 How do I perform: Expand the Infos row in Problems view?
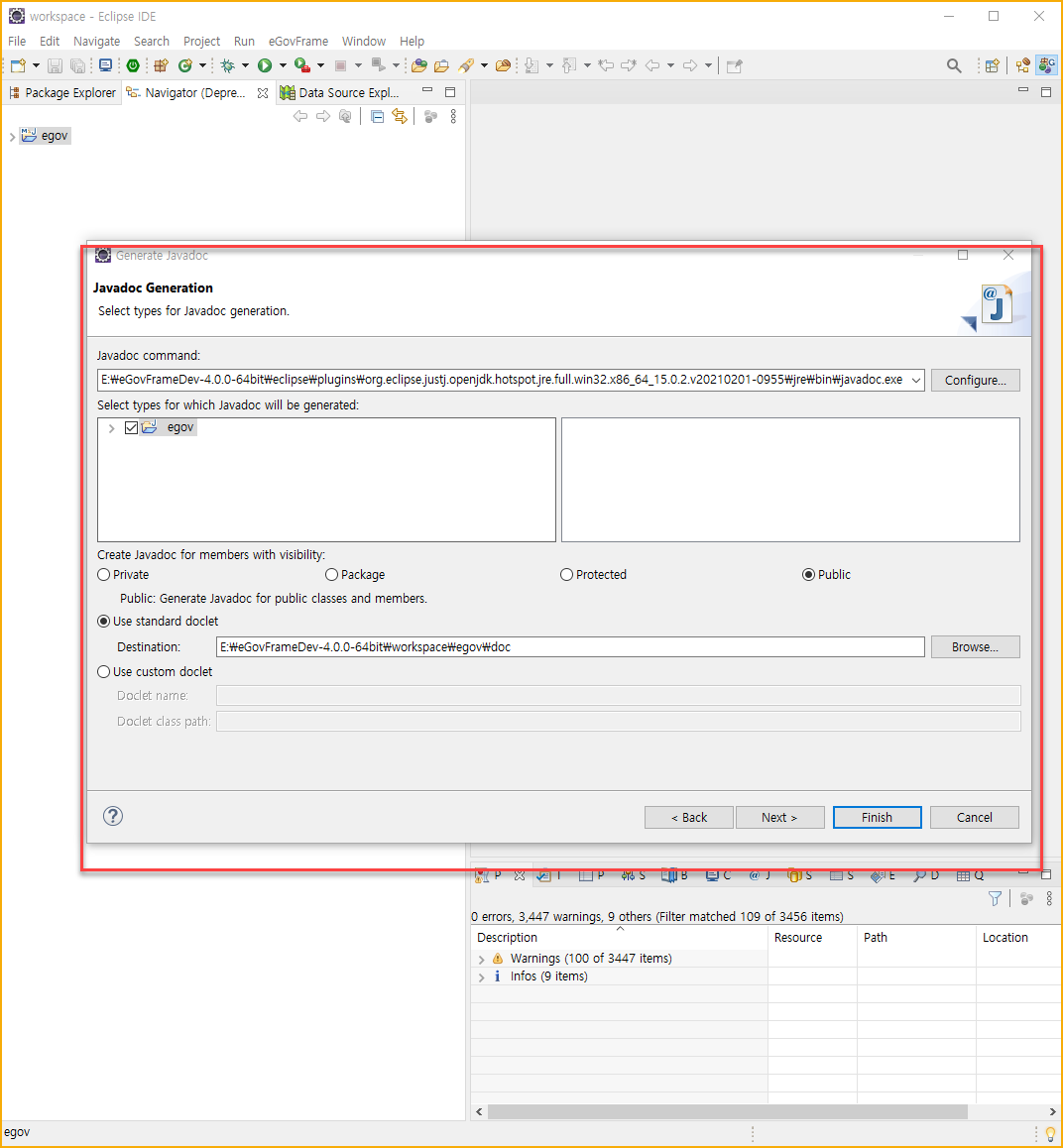point(481,976)
